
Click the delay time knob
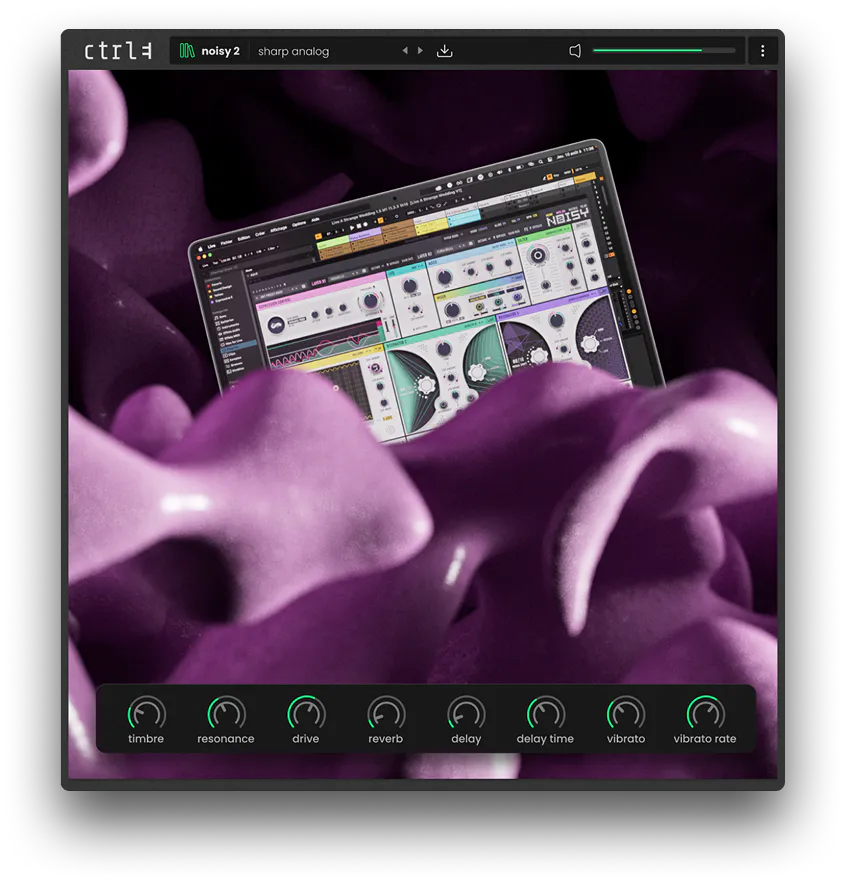point(545,713)
